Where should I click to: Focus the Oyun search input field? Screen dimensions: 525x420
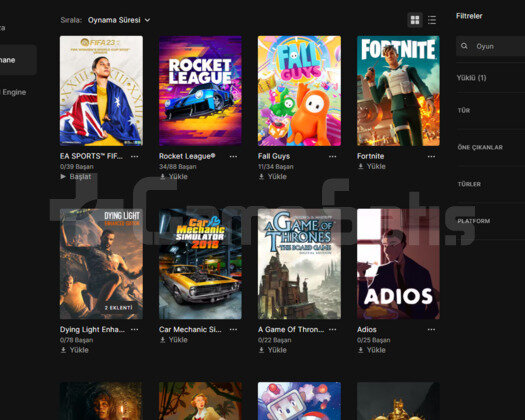tap(491, 46)
